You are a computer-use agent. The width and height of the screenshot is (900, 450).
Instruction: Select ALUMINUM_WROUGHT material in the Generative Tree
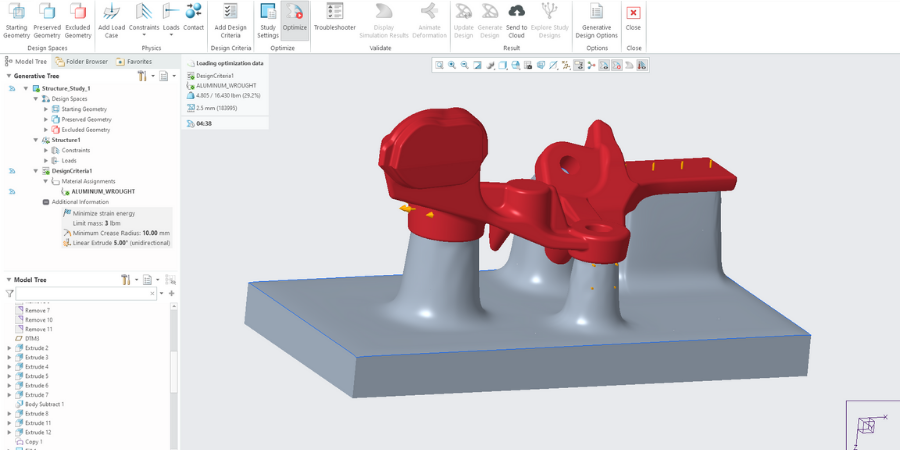tap(102, 191)
